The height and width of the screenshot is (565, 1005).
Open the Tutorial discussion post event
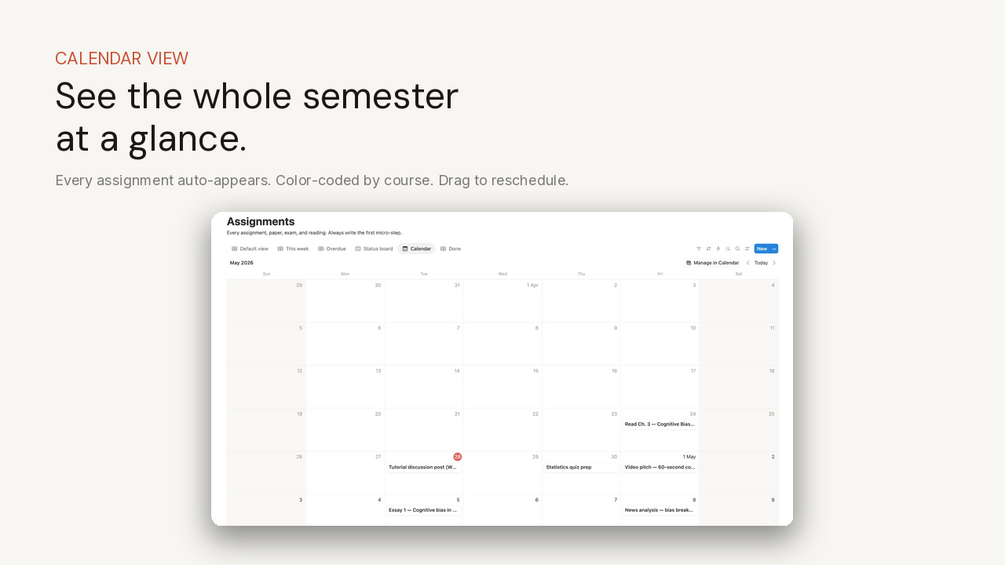pyautogui.click(x=423, y=467)
